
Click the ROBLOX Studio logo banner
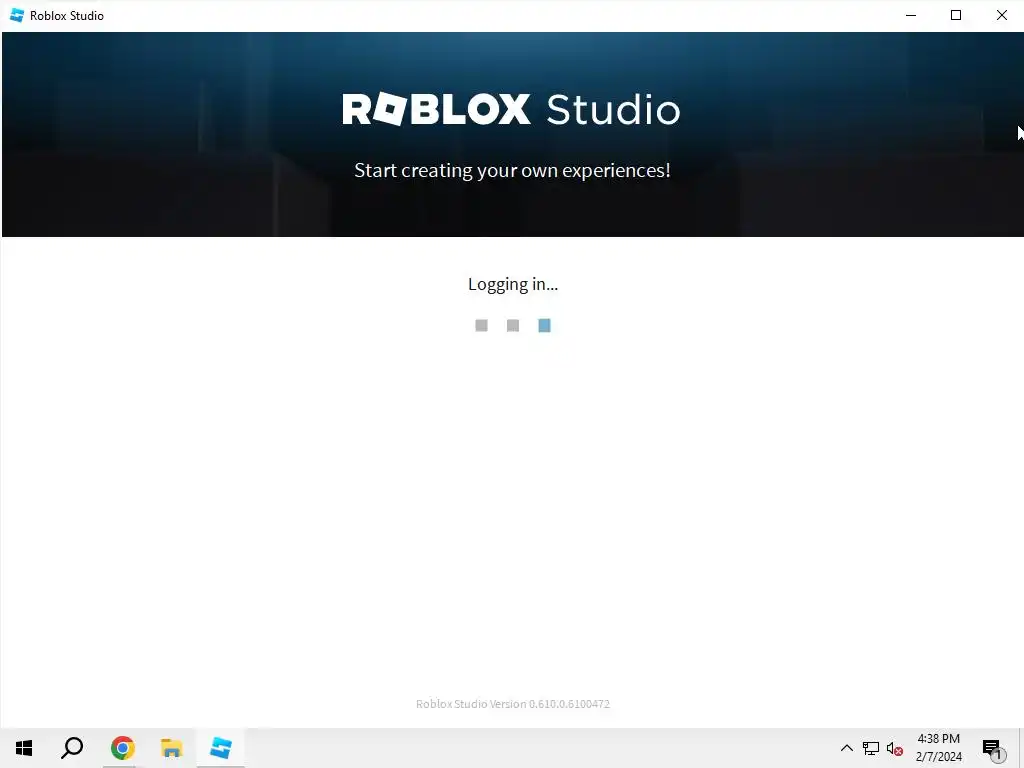pyautogui.click(x=511, y=109)
